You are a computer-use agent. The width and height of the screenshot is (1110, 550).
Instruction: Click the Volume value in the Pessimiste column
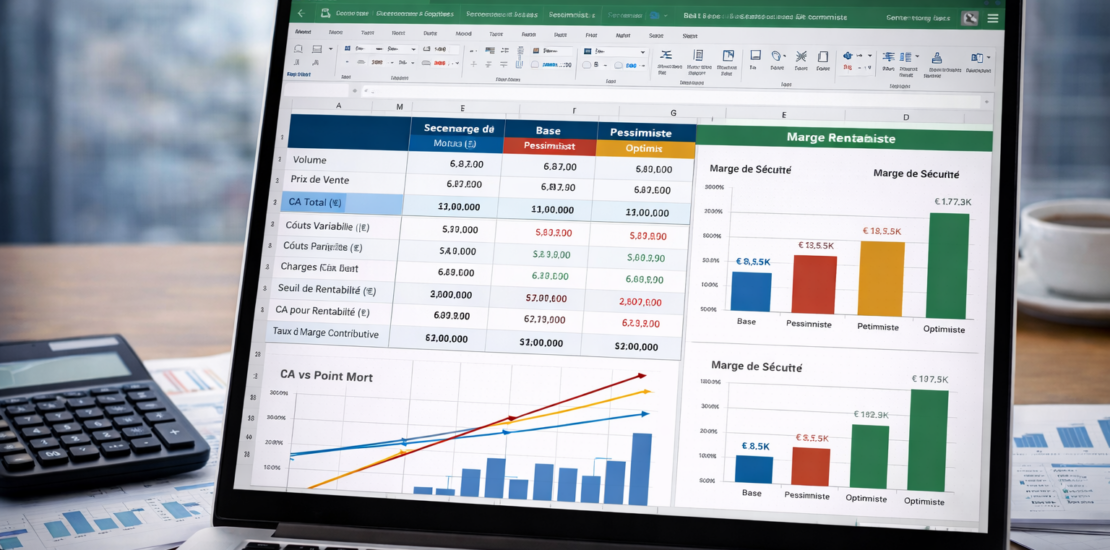pos(653,169)
